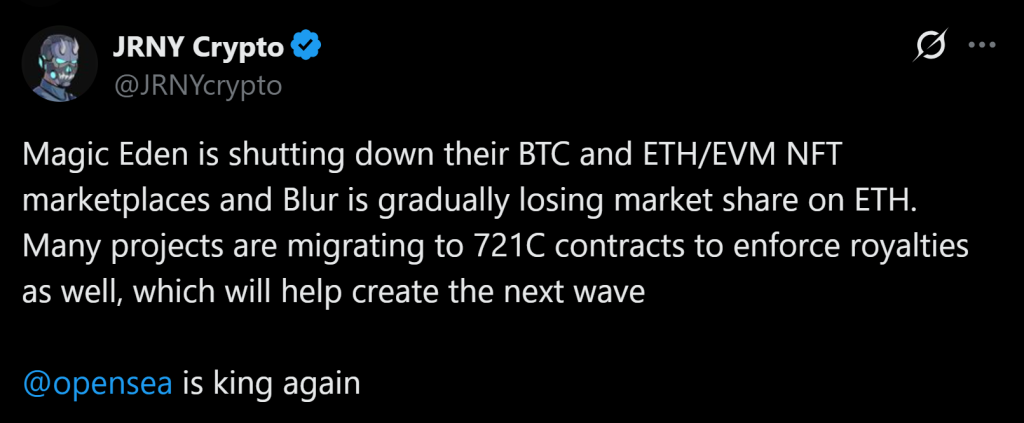Follow the @opensea mention link
Image resolution: width=1024 pixels, height=423 pixels.
pyautogui.click(x=97, y=383)
